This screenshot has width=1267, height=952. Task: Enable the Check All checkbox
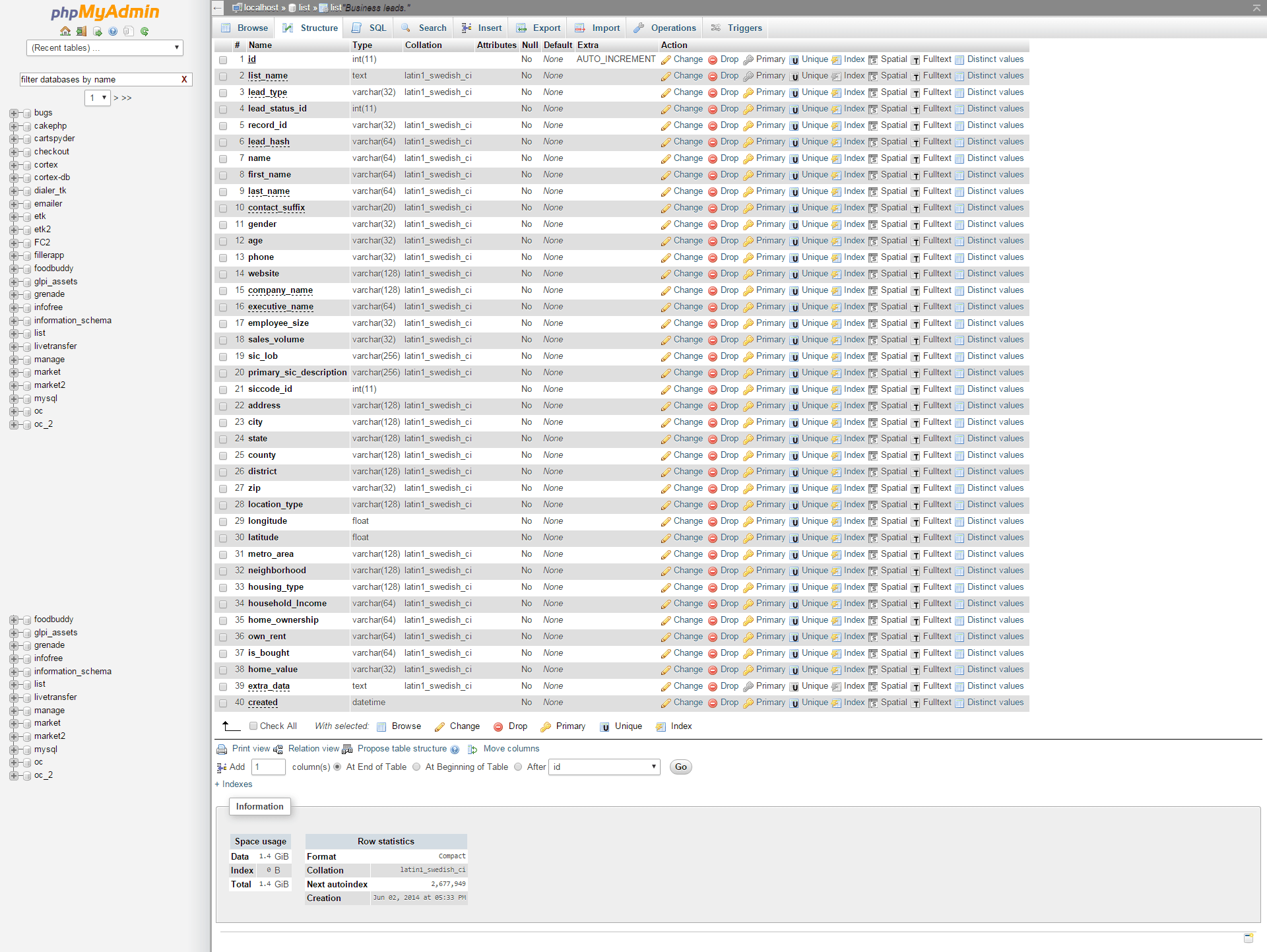(253, 726)
